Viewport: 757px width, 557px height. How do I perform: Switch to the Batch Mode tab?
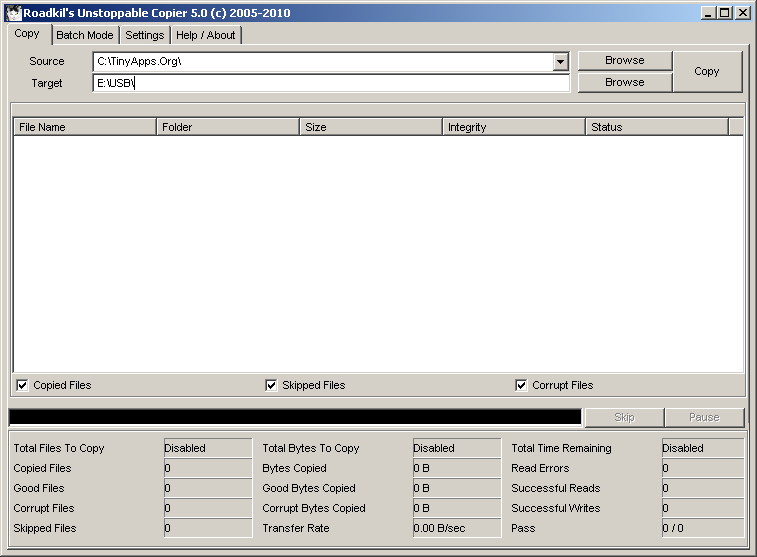[84, 35]
